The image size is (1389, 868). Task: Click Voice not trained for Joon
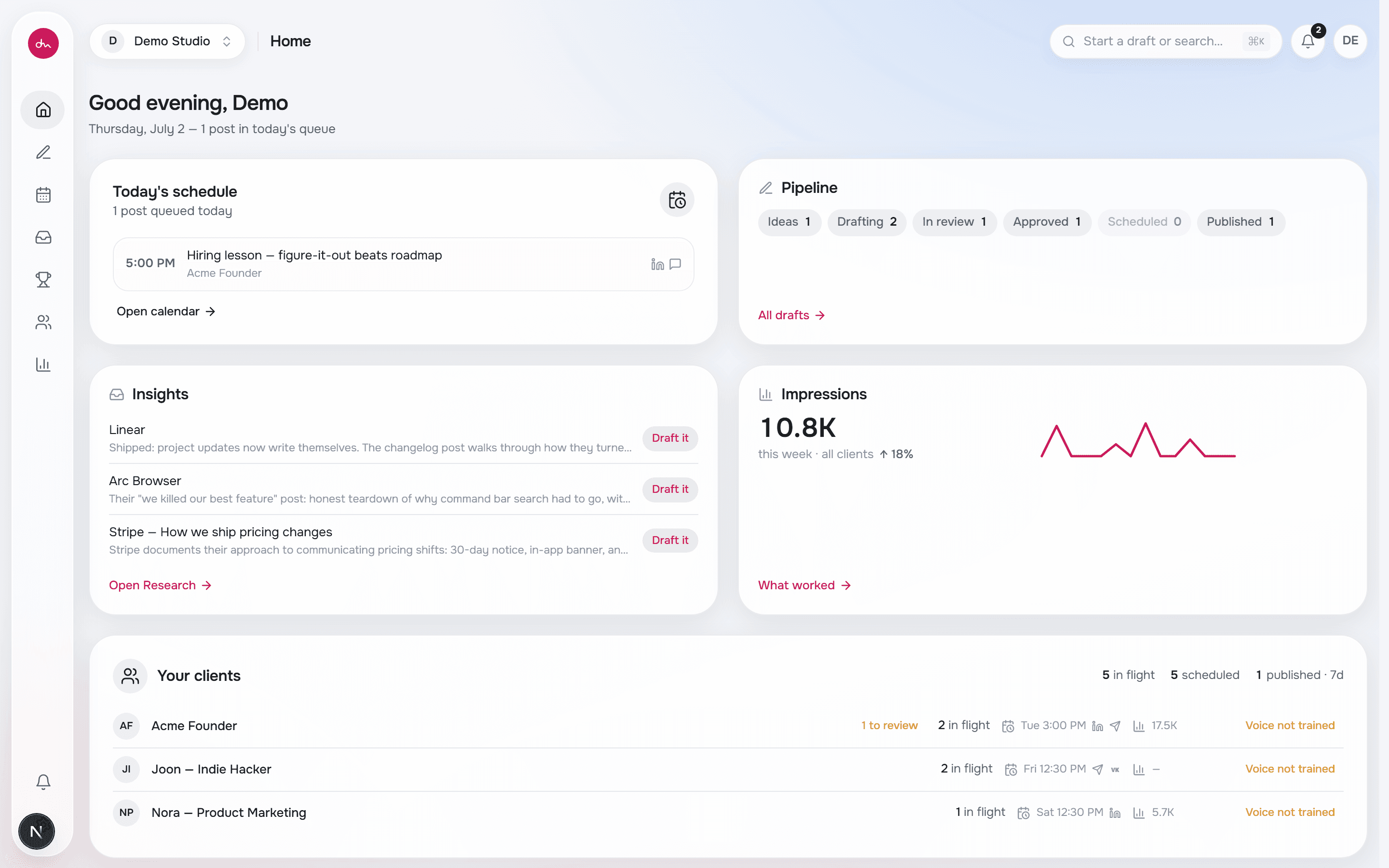click(x=1290, y=769)
